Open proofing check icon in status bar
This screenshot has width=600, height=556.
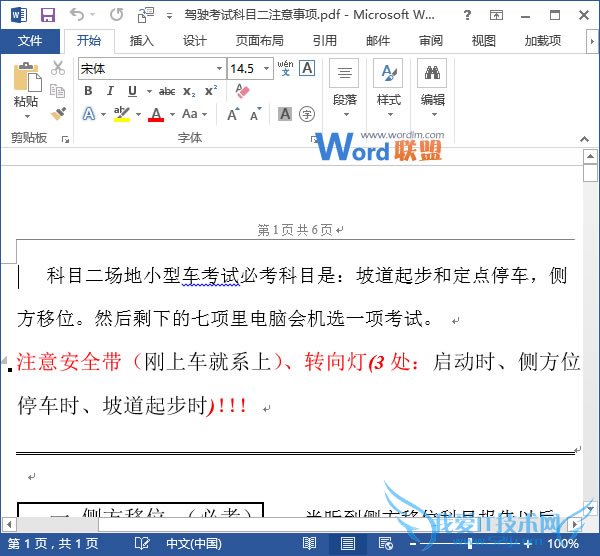142,543
